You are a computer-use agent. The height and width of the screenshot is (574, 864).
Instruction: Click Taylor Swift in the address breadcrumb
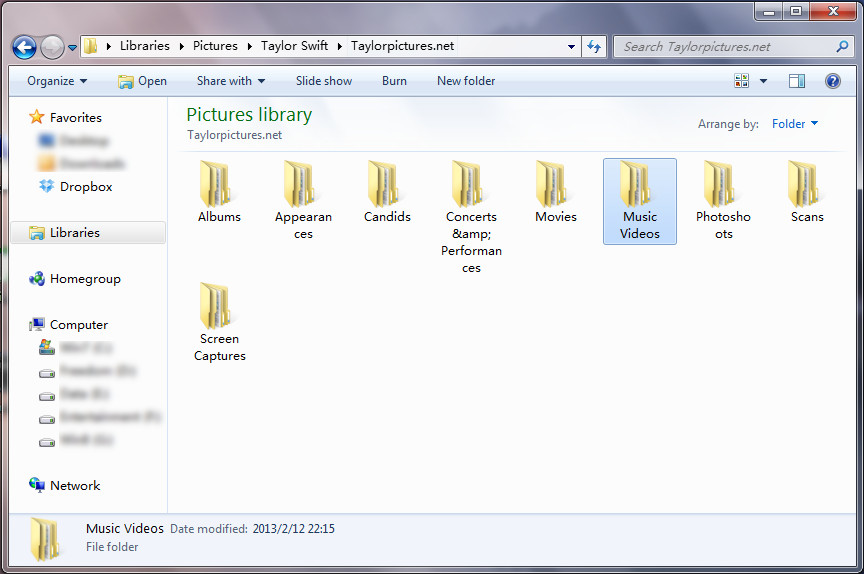tap(294, 46)
